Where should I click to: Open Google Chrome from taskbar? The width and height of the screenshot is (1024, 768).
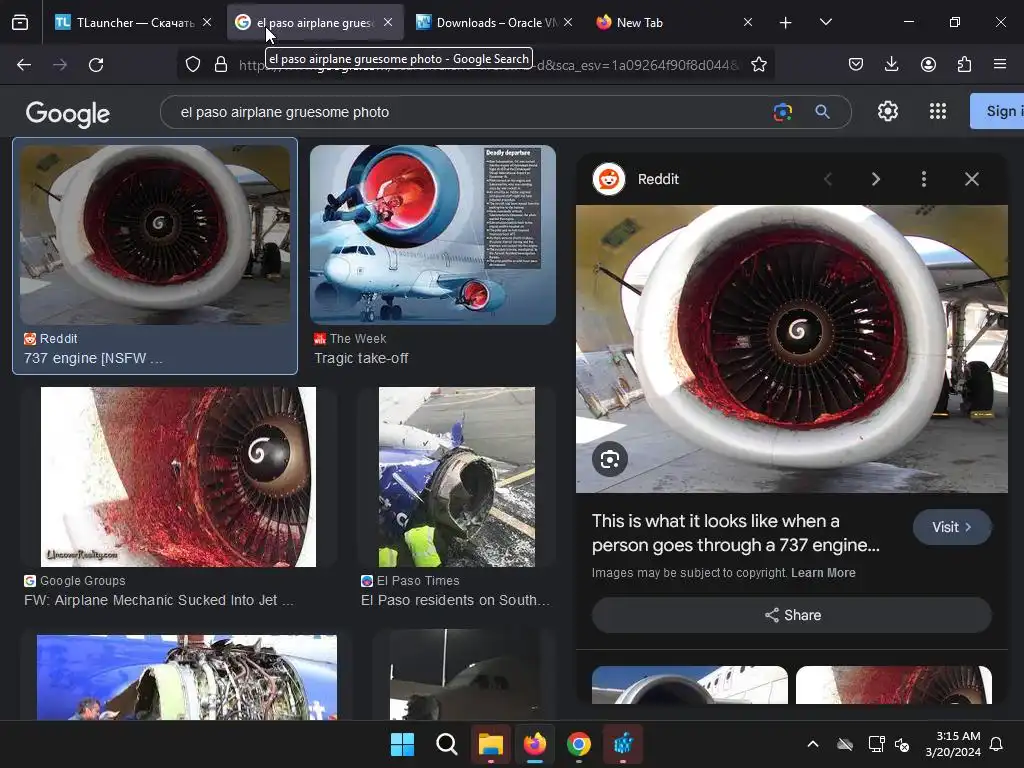pos(579,744)
